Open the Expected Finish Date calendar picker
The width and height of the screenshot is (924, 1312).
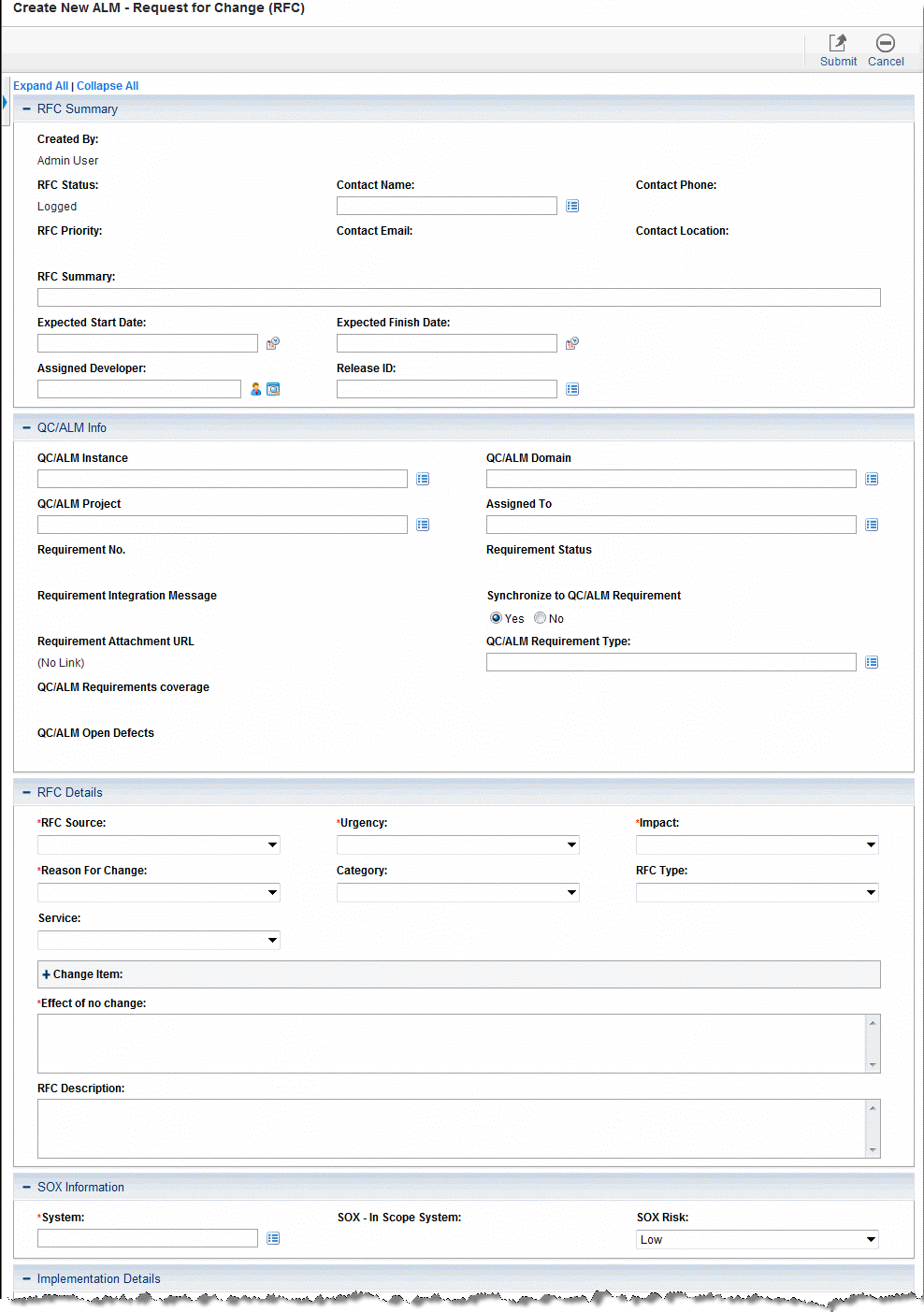click(572, 343)
